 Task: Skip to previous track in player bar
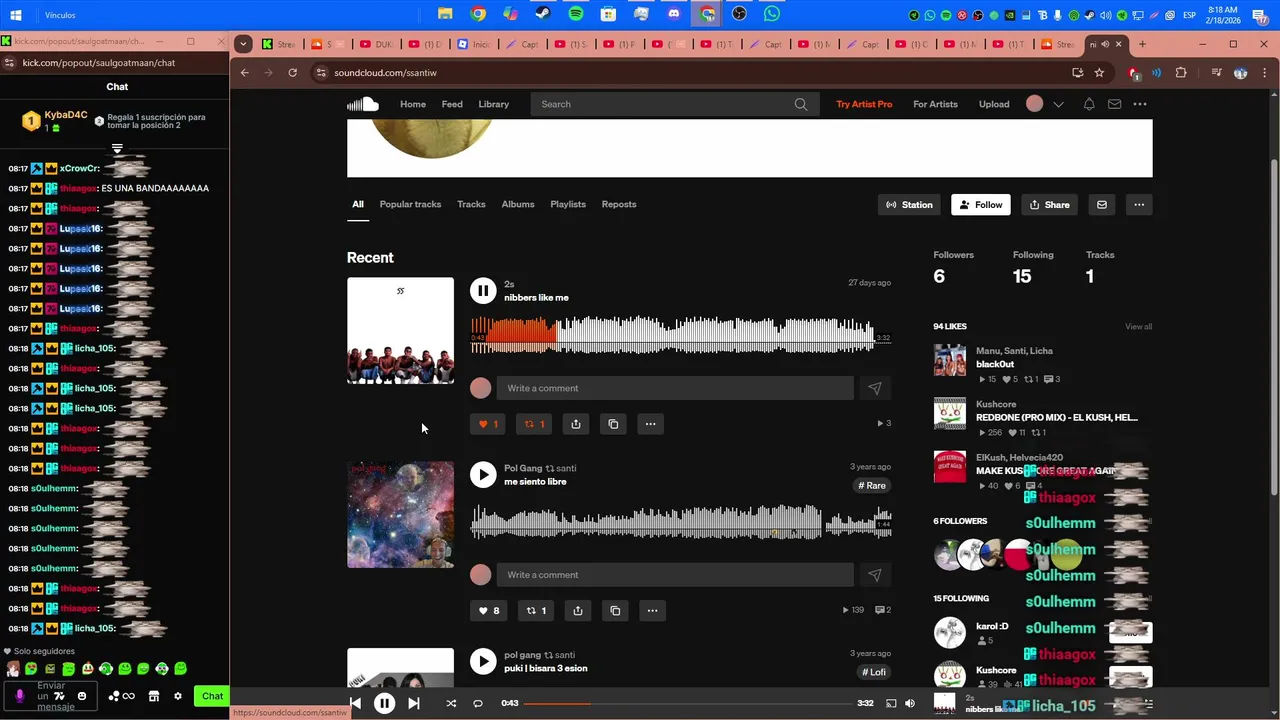pos(355,703)
